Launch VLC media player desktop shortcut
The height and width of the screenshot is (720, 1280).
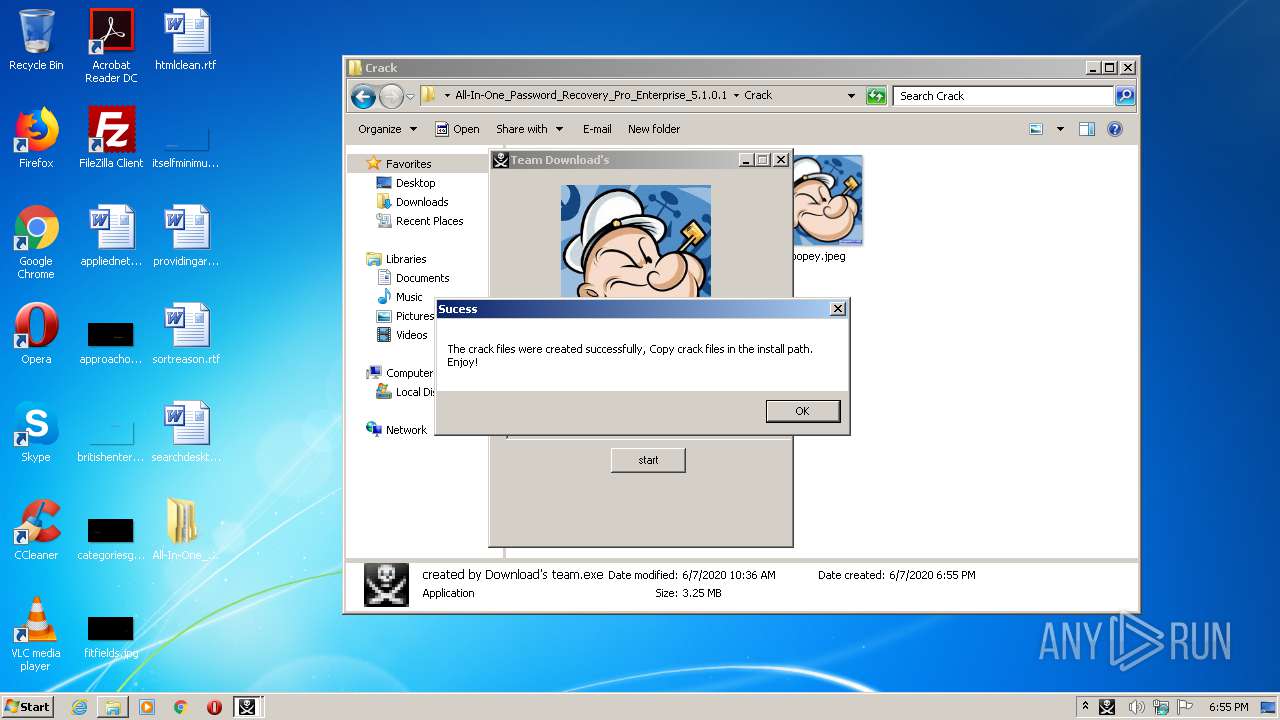pos(36,634)
